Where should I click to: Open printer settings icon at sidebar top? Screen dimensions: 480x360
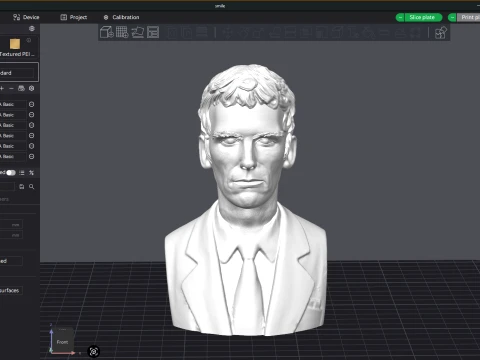click(32, 29)
